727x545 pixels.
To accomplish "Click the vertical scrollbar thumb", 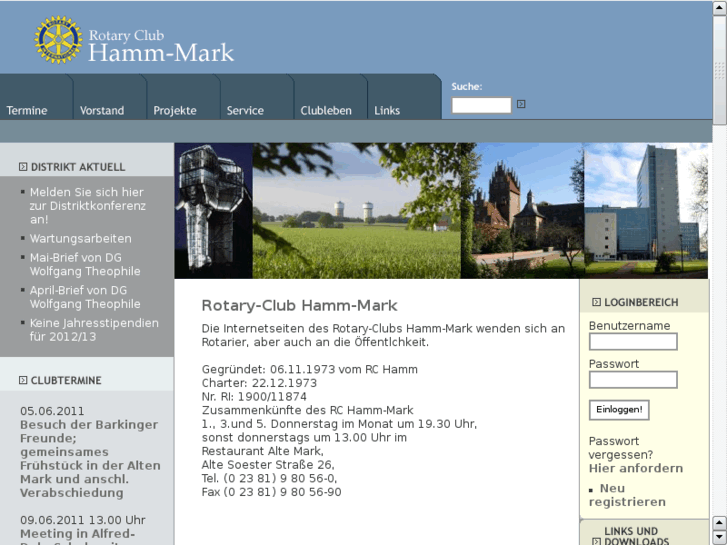I will click(x=720, y=70).
